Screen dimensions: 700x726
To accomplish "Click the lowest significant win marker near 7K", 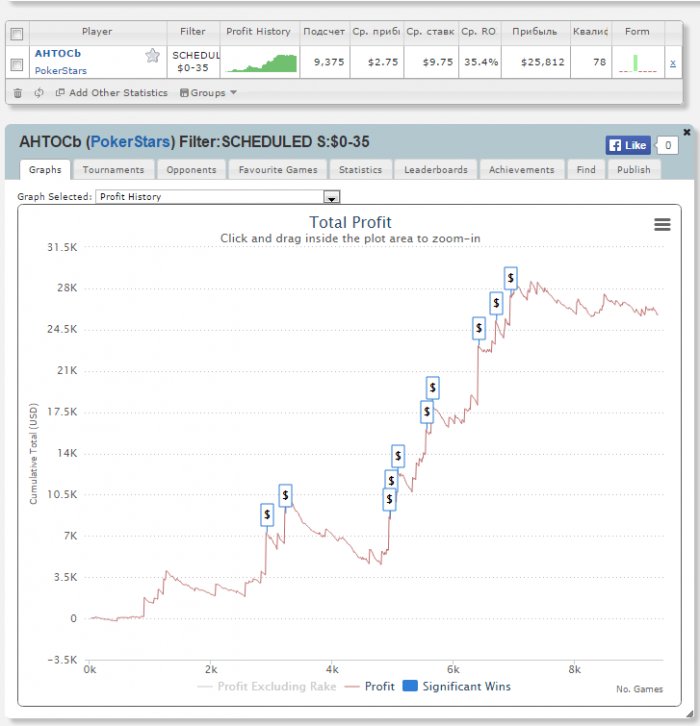I will 267,514.
